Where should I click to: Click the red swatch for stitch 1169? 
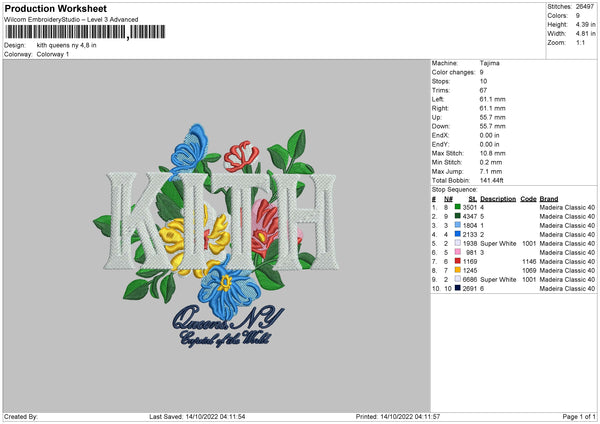click(x=457, y=261)
